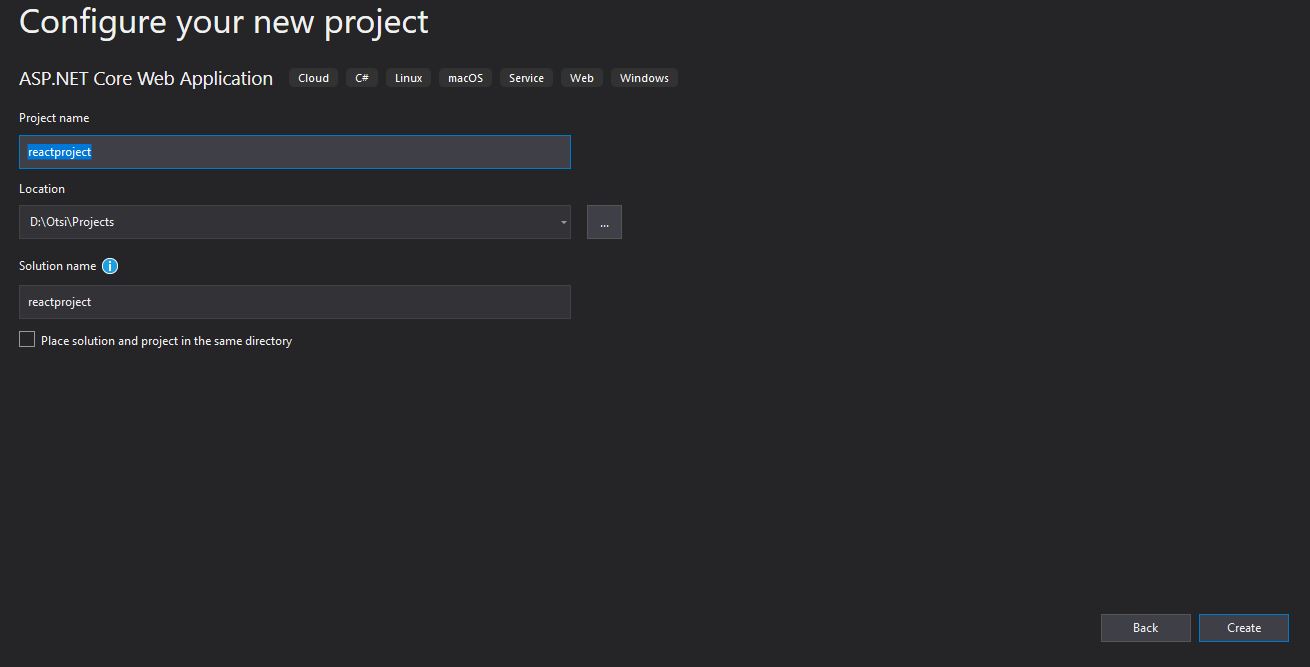The height and width of the screenshot is (667, 1310).
Task: Click the Configure your new project heading
Action: pos(224,22)
